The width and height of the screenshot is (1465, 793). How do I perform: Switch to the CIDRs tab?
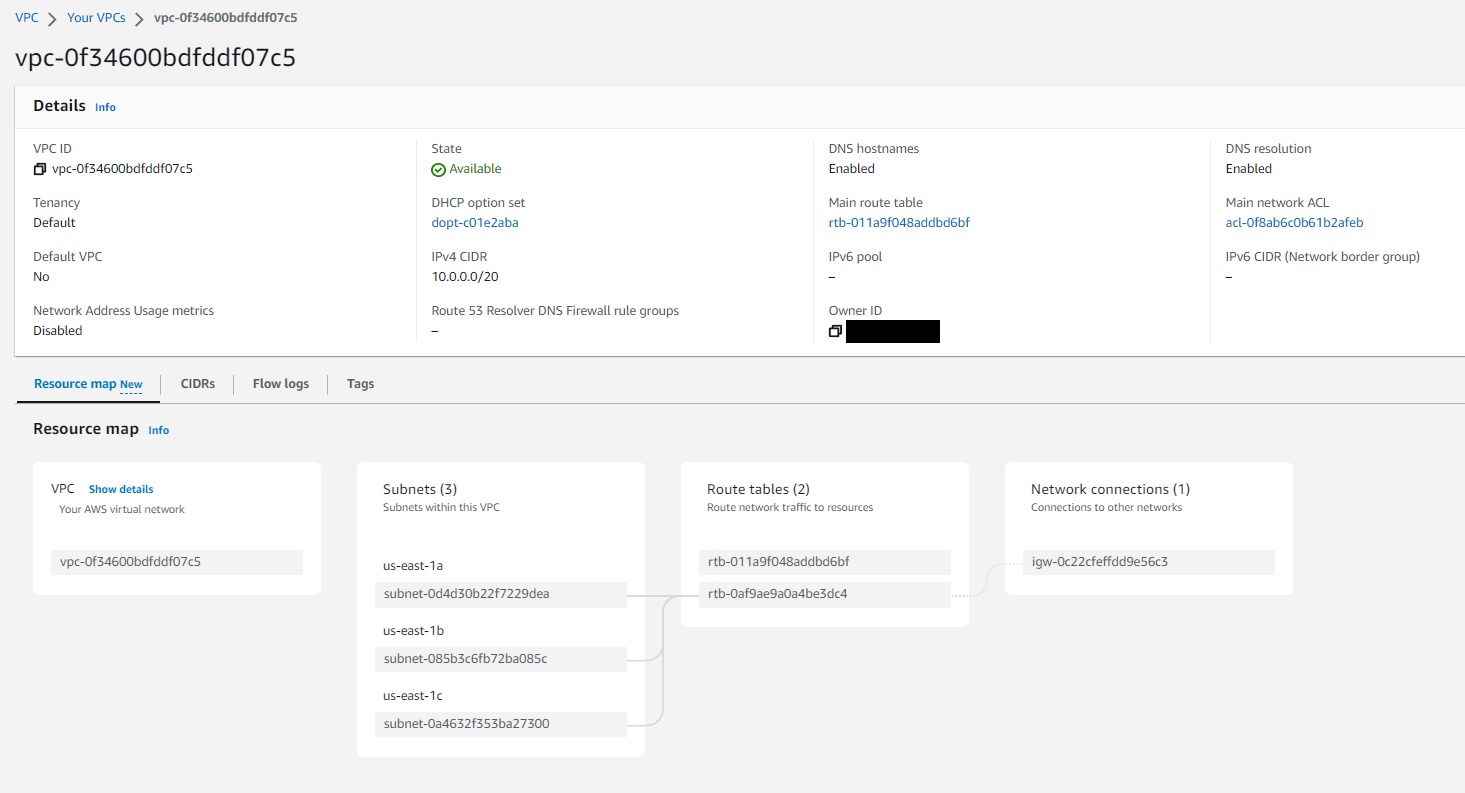coord(197,383)
